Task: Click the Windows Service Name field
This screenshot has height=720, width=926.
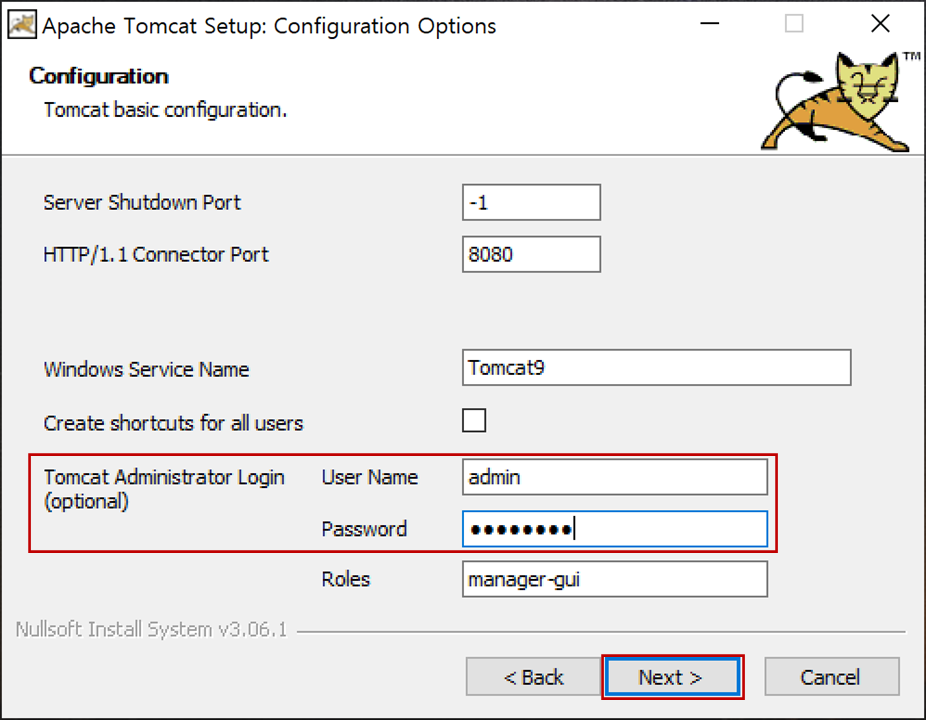Action: pyautogui.click(x=656, y=367)
